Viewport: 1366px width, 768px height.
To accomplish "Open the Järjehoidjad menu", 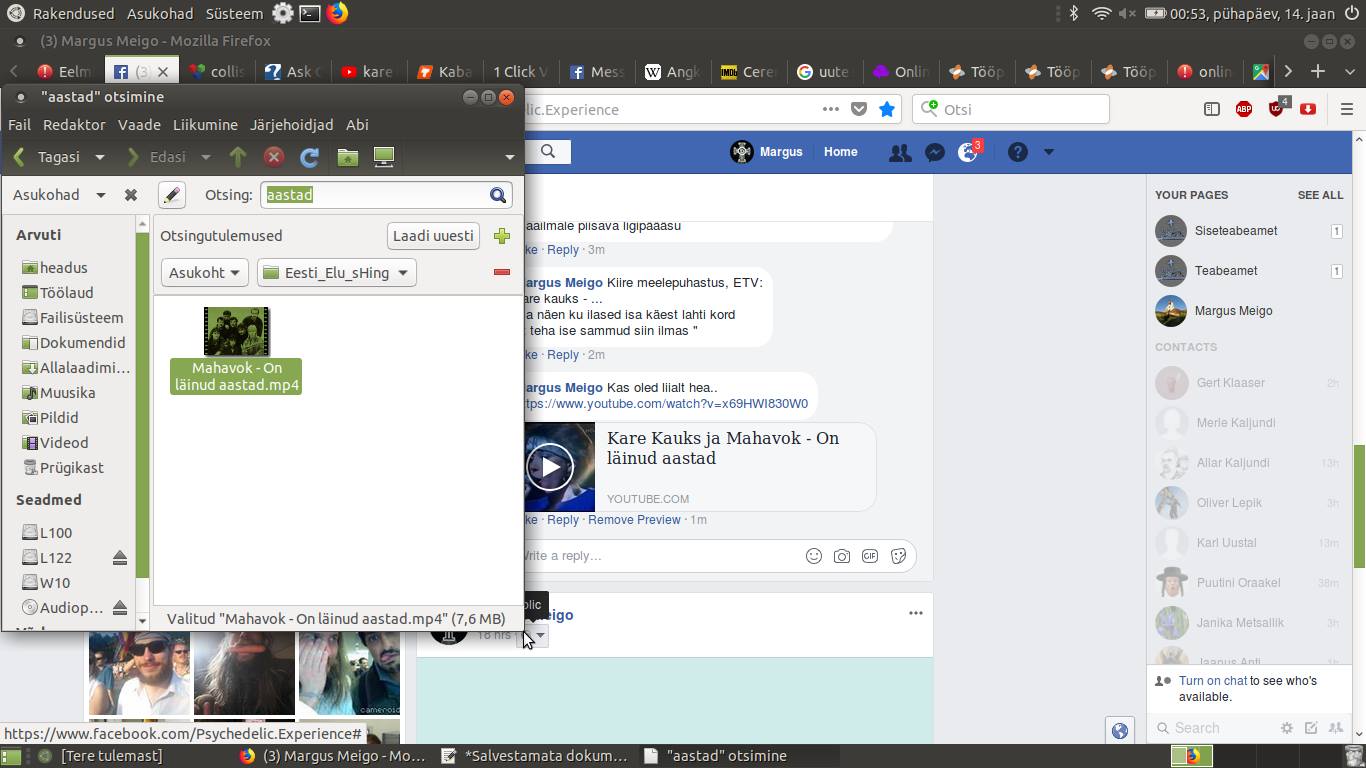I will pos(291,125).
